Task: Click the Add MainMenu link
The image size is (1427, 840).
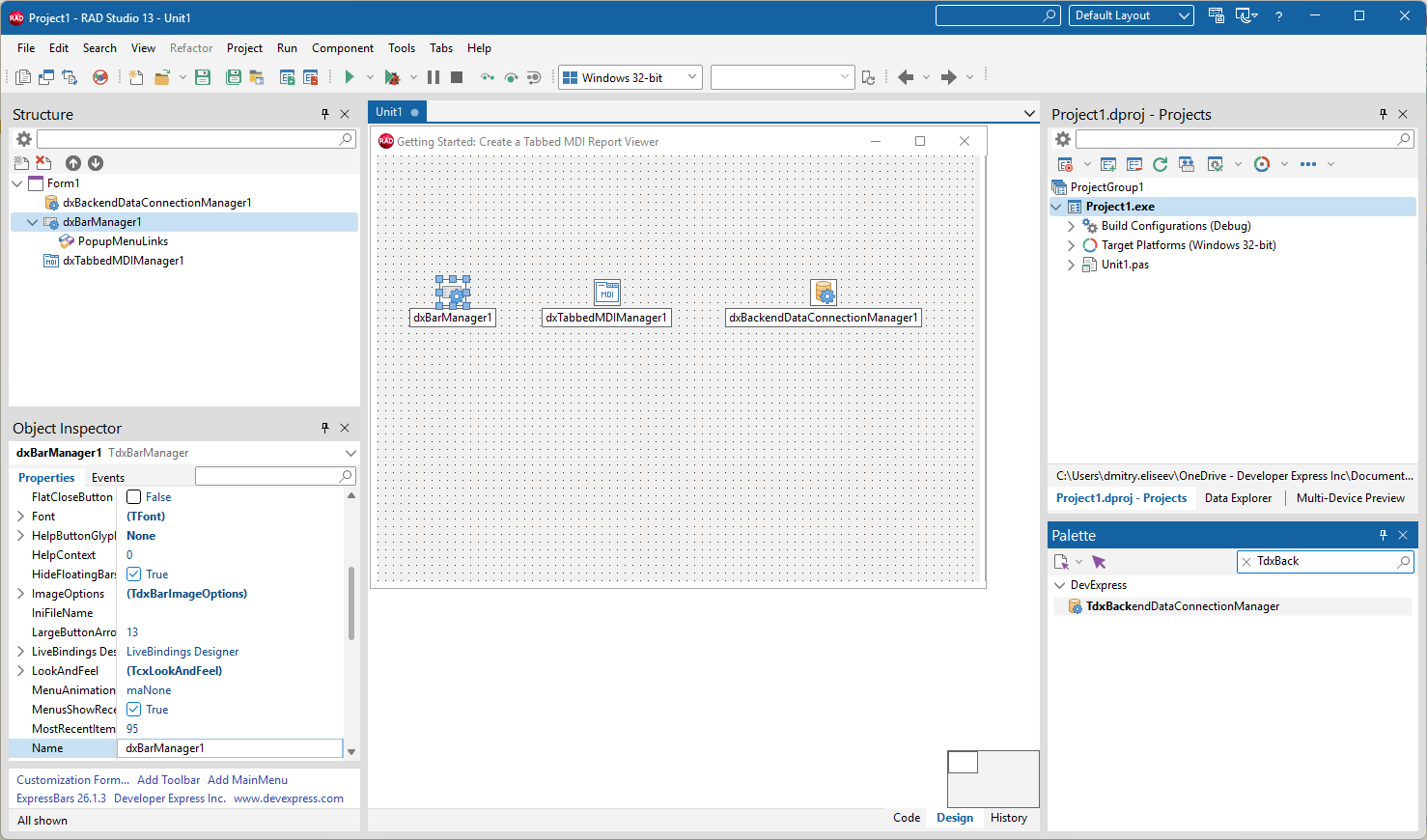Action: (247, 780)
